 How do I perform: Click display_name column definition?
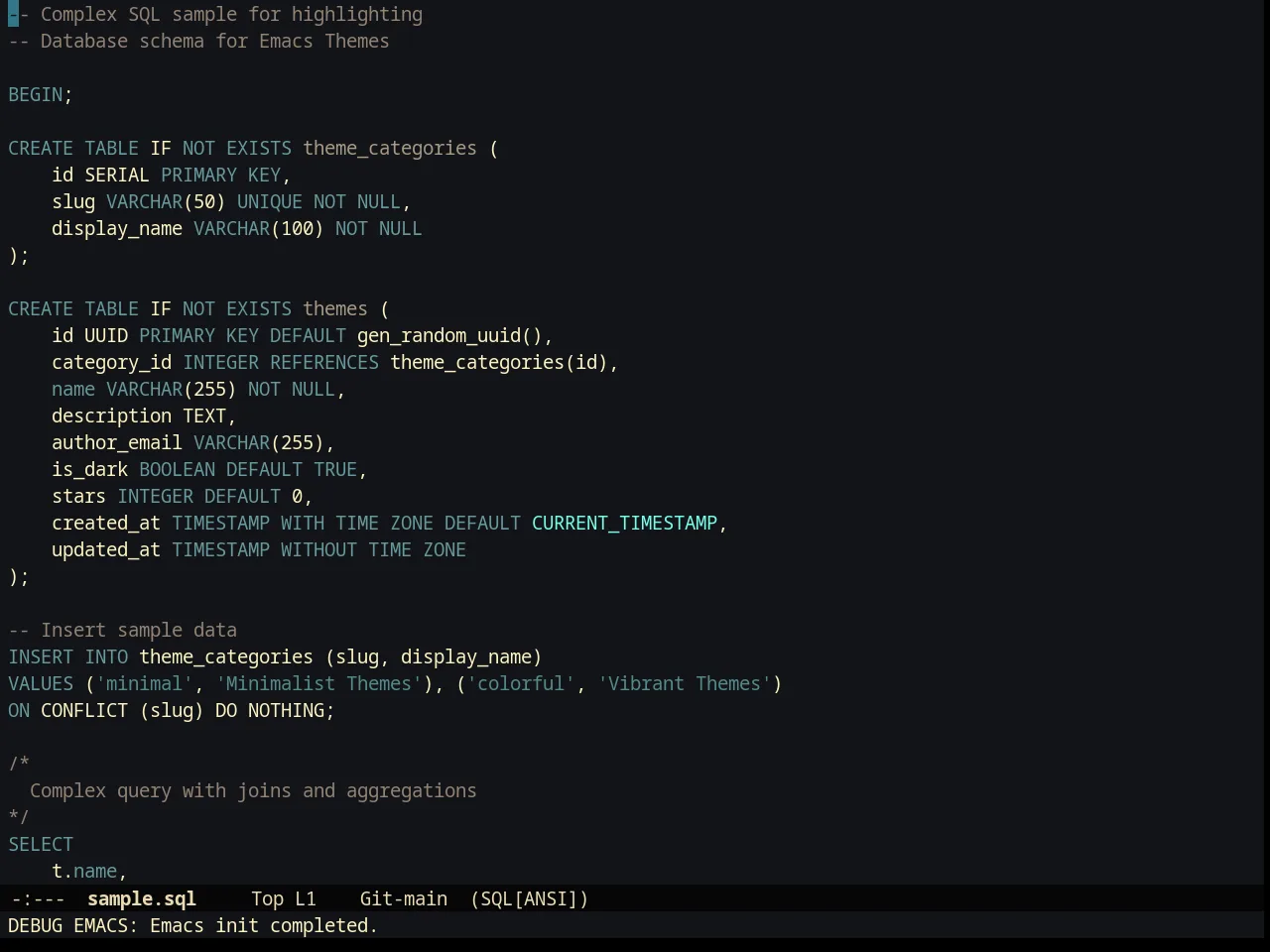[237, 228]
